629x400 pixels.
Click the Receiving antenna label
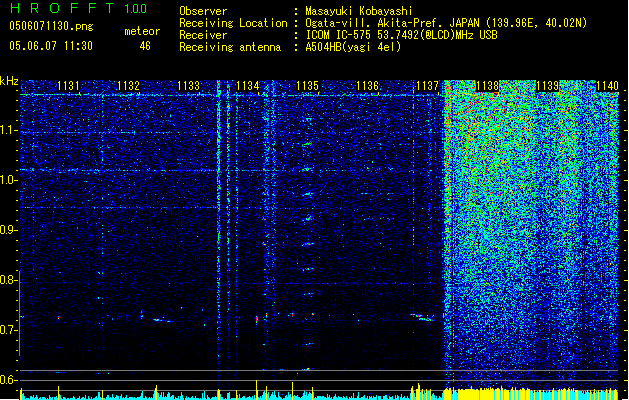[230, 47]
